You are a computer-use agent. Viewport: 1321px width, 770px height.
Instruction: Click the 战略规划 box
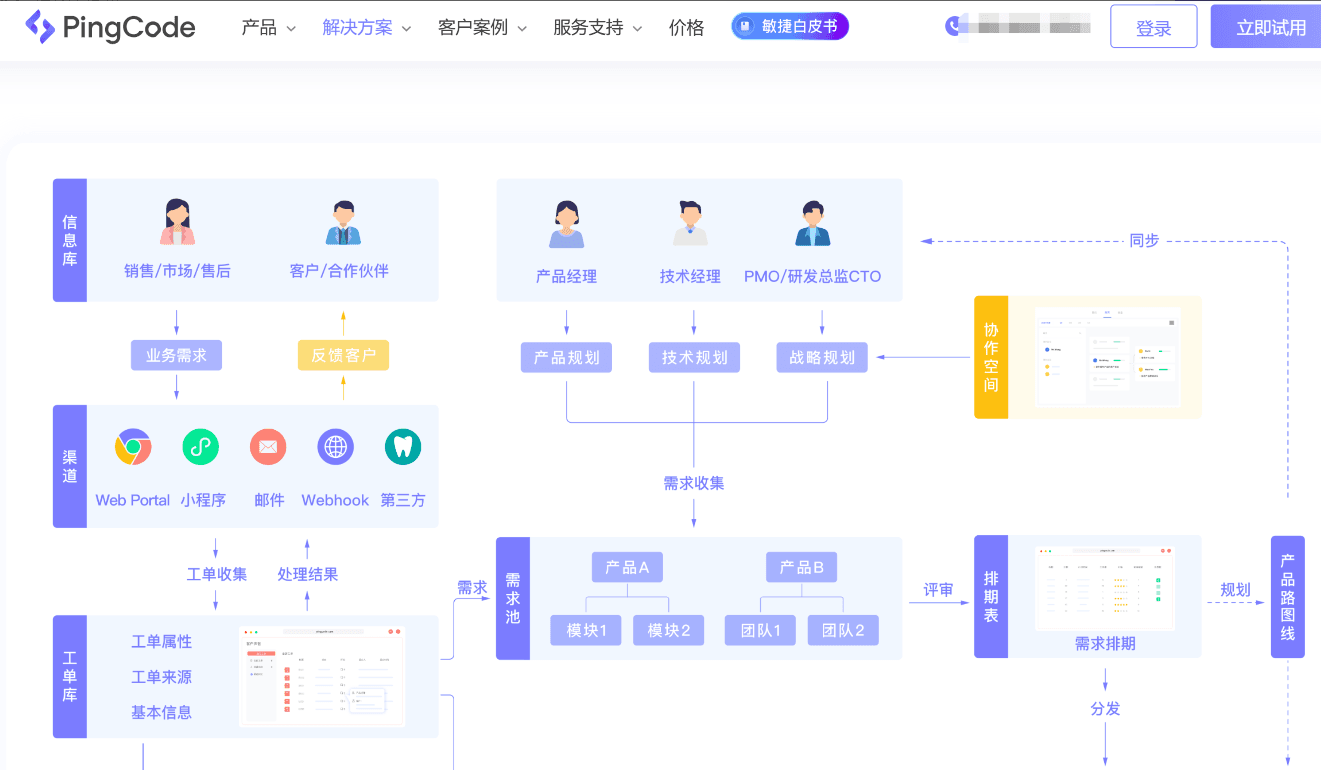pos(822,357)
